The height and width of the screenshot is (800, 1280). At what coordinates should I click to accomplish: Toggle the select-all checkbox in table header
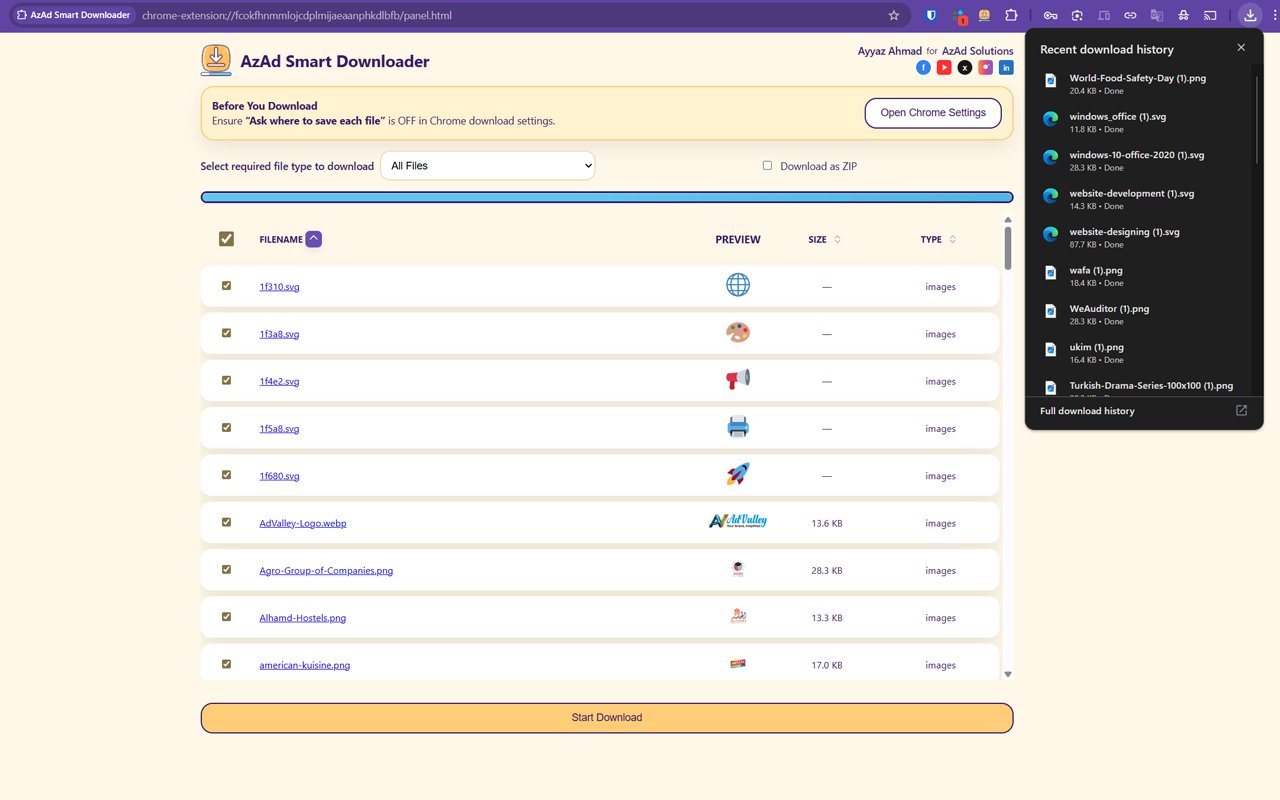pos(226,238)
